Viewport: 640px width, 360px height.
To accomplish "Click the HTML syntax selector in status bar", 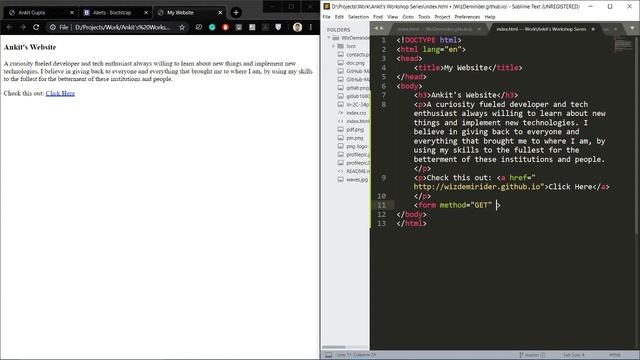I will tap(614, 355).
